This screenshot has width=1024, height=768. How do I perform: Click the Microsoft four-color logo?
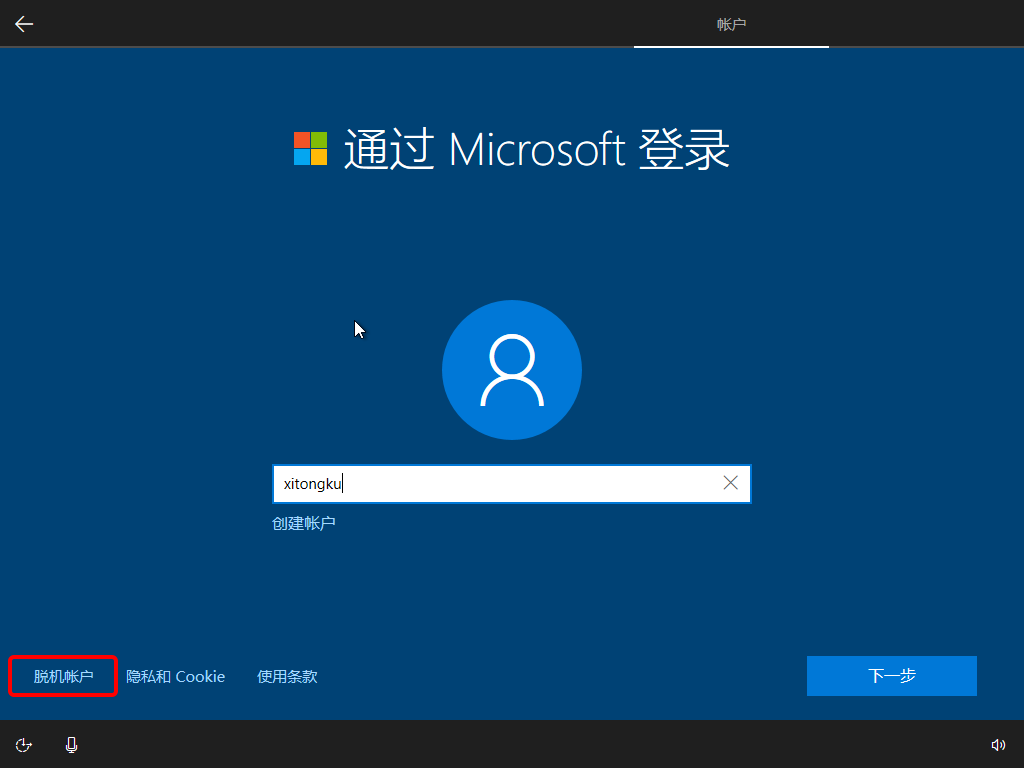coord(310,149)
